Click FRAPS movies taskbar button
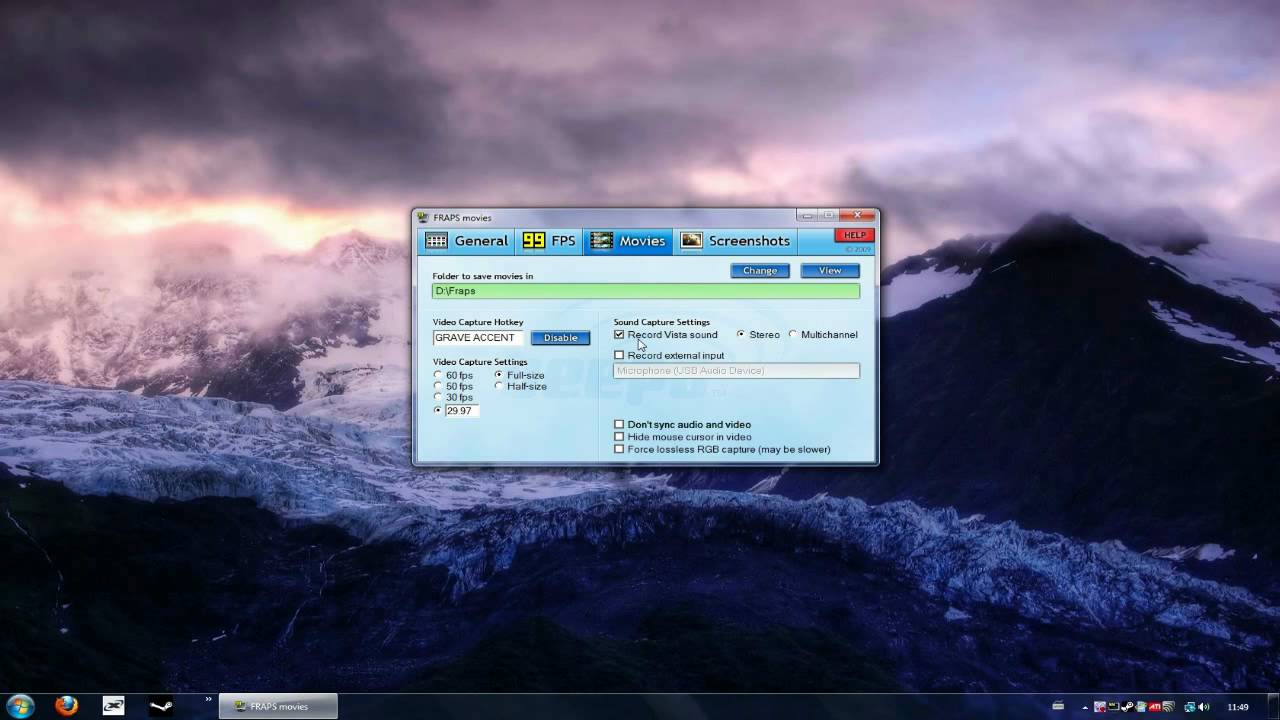 (x=278, y=706)
